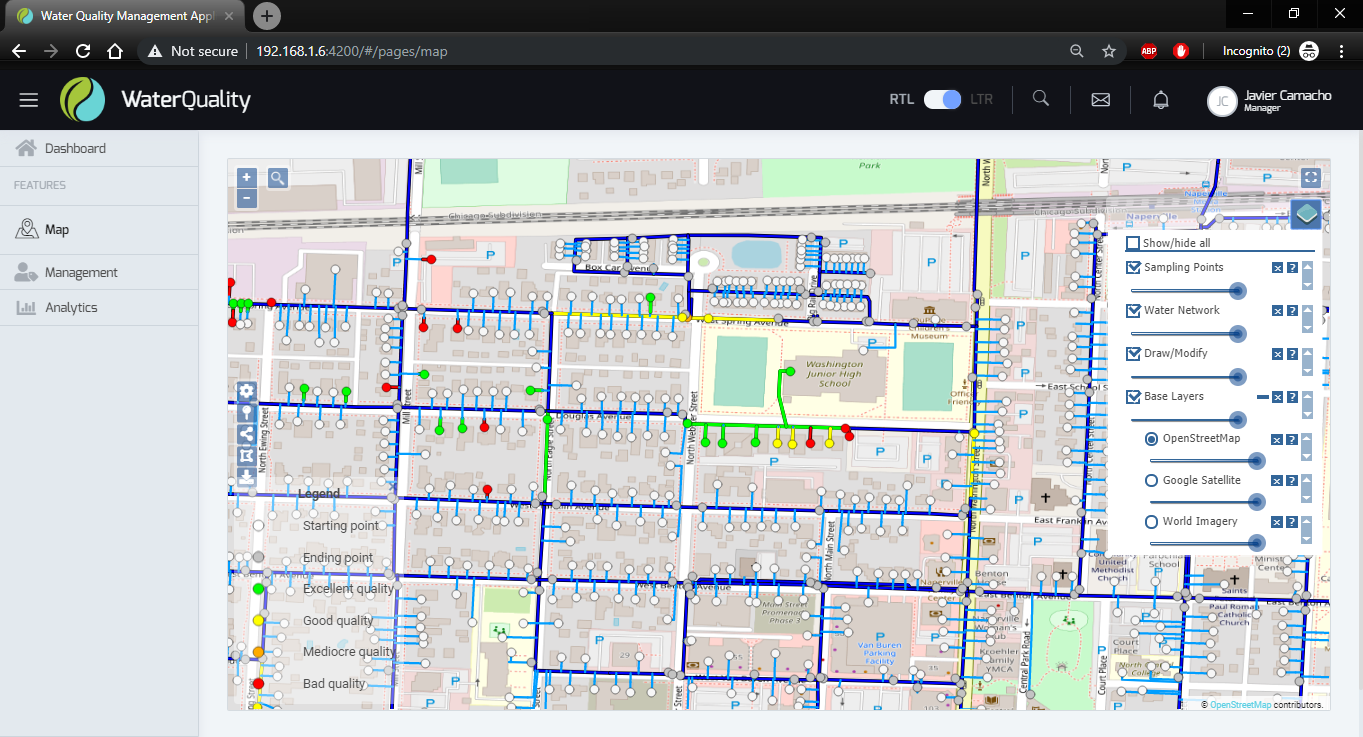Open the AdBlock Plus extension icon
The height and width of the screenshot is (737, 1363).
[x=1149, y=51]
